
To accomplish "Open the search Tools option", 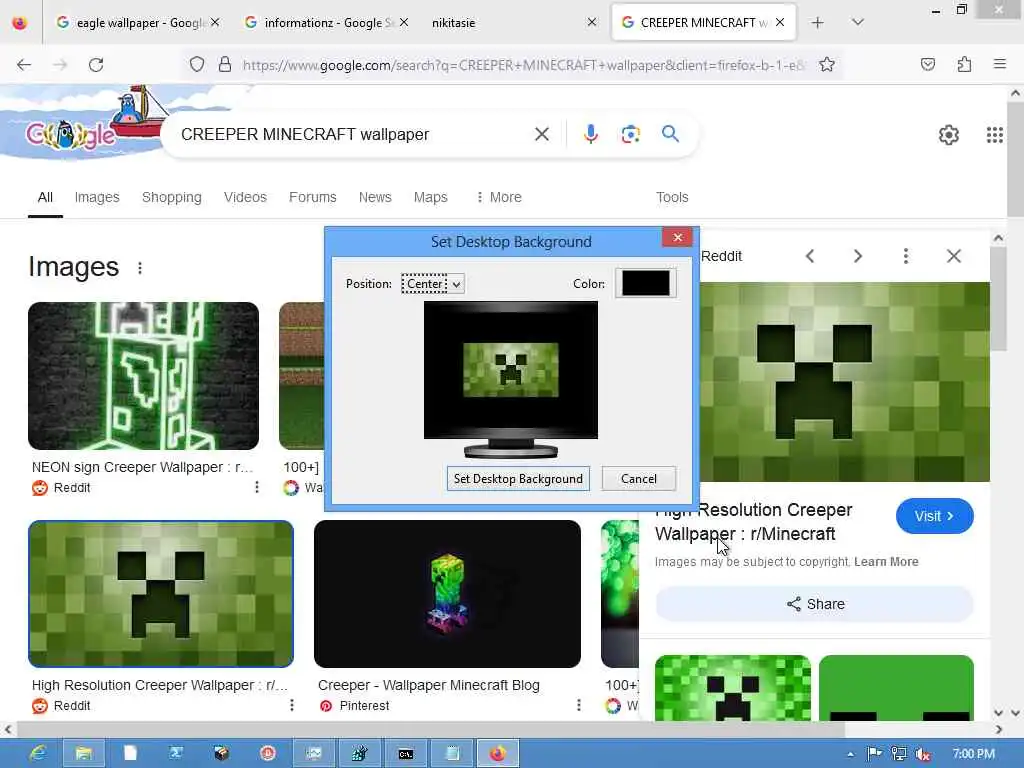I will point(672,197).
